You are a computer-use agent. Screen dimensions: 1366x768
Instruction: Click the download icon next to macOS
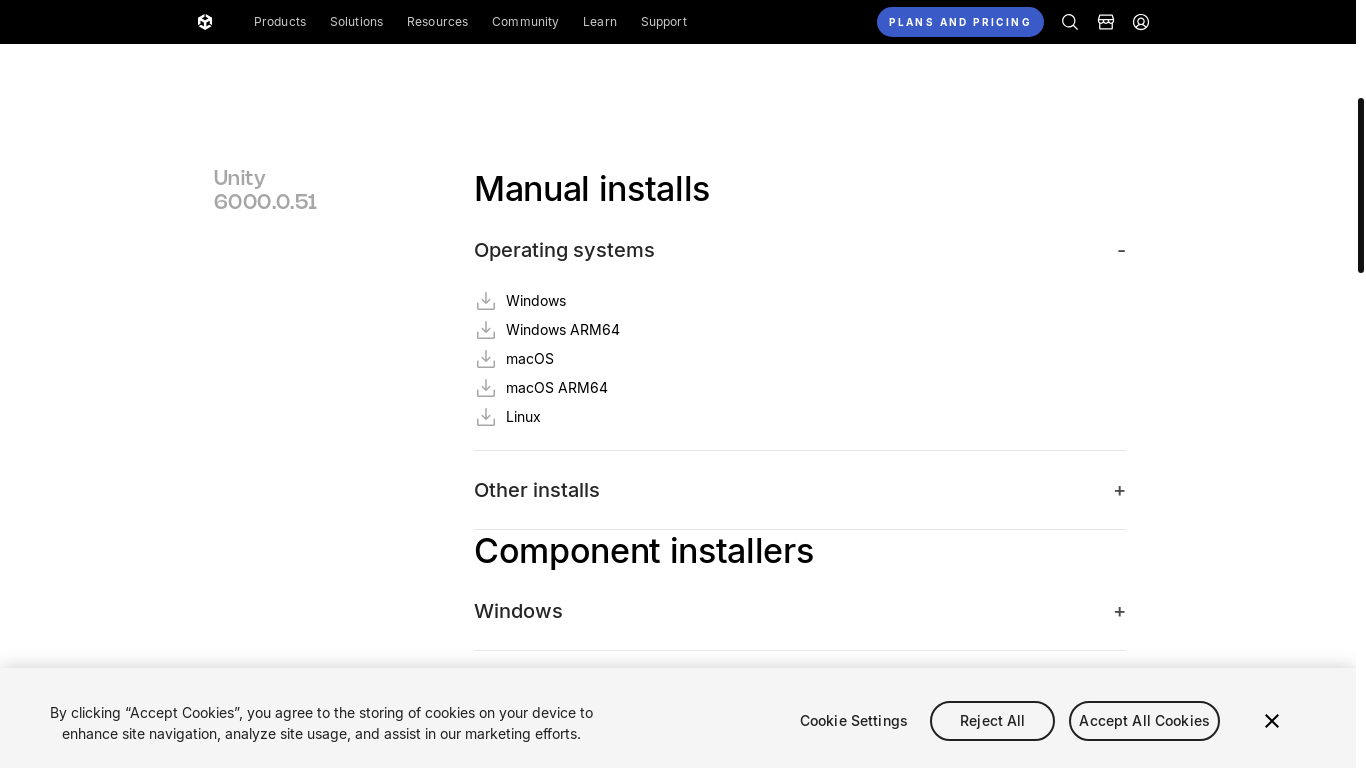click(486, 359)
